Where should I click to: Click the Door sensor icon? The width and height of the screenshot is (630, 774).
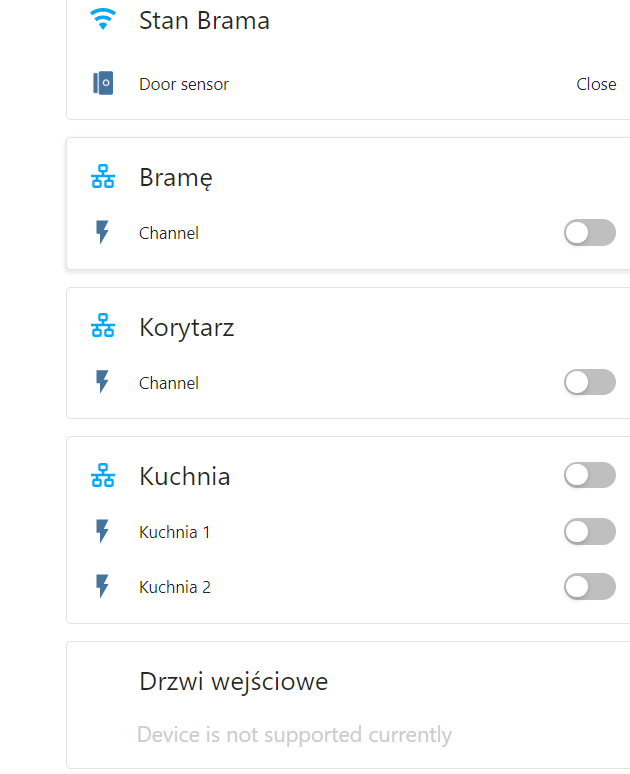[103, 83]
